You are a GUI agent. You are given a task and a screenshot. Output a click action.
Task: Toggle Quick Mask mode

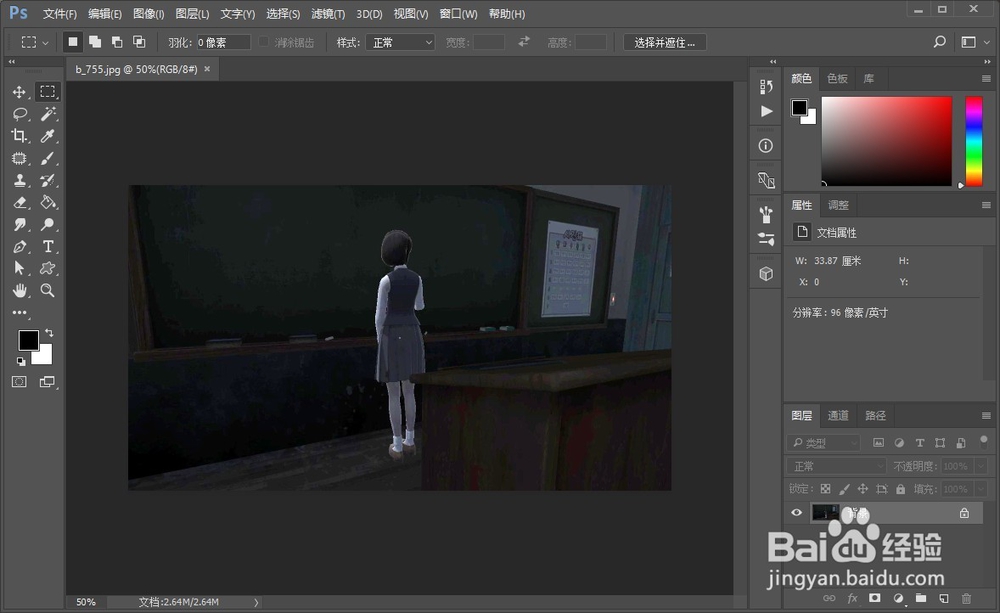click(19, 382)
